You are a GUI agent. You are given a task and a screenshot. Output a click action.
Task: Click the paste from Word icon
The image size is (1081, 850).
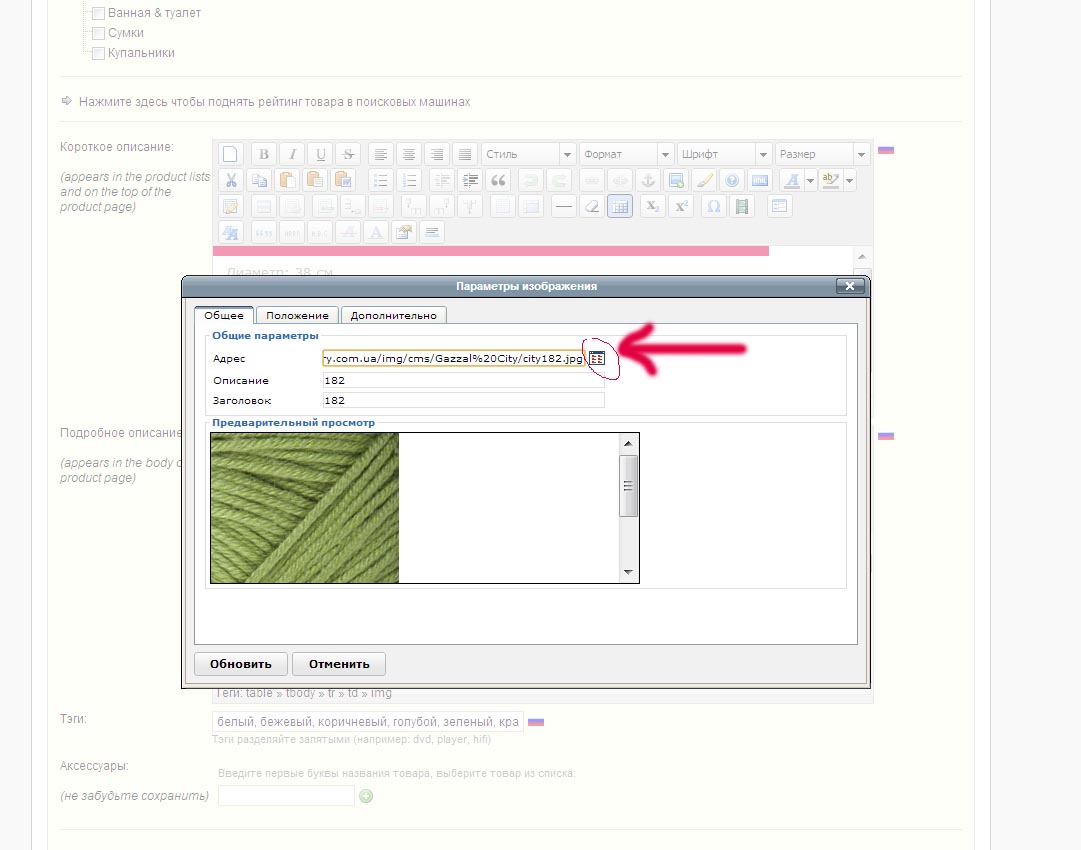point(343,180)
